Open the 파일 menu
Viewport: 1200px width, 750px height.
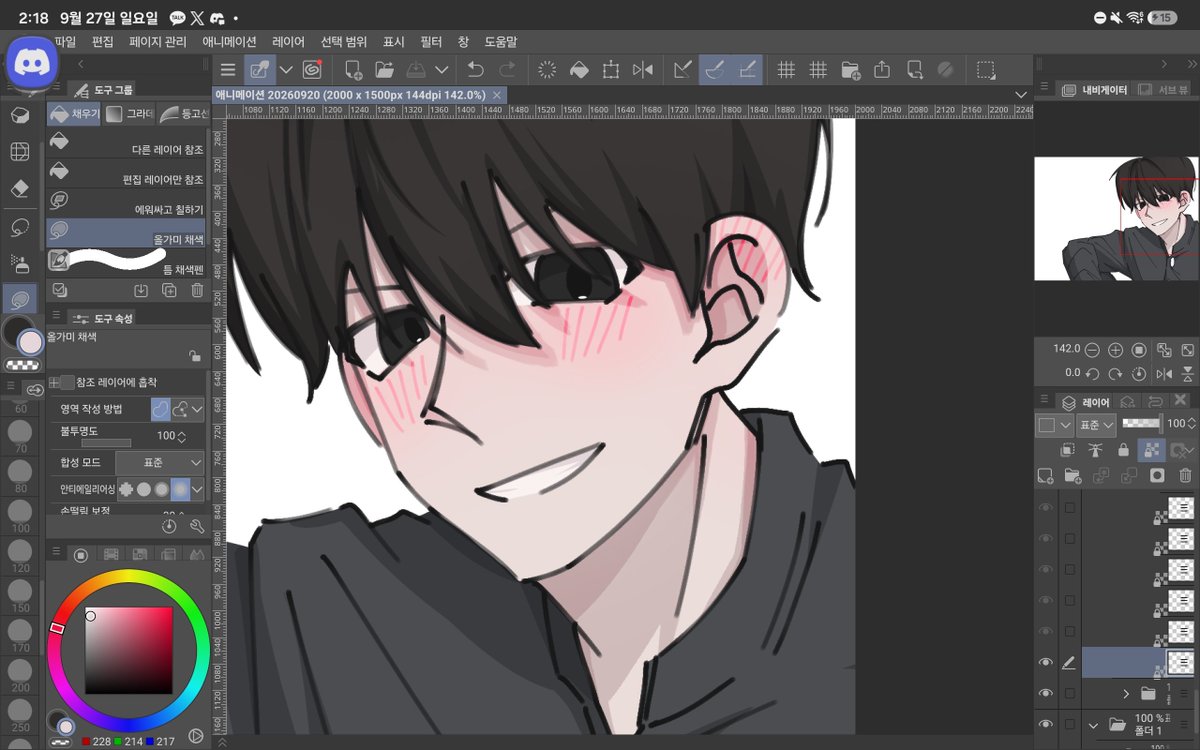pos(65,42)
